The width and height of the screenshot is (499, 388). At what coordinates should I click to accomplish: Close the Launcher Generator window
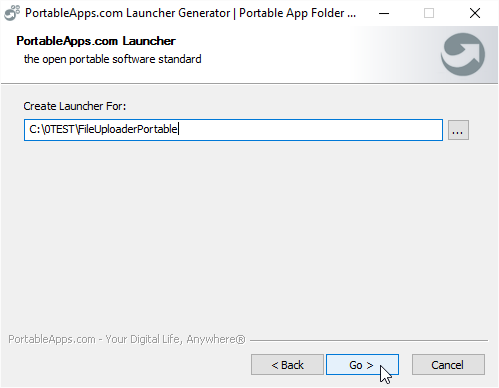[475, 13]
